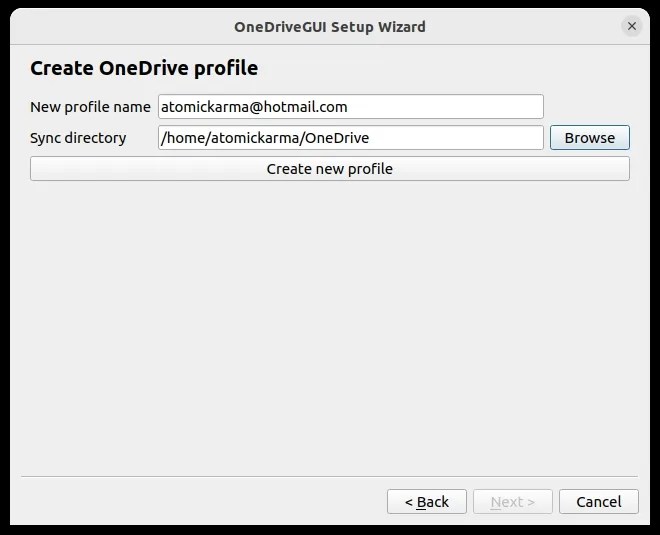Click the 'New profile name' label
This screenshot has height=535, width=660.
pyautogui.click(x=90, y=107)
